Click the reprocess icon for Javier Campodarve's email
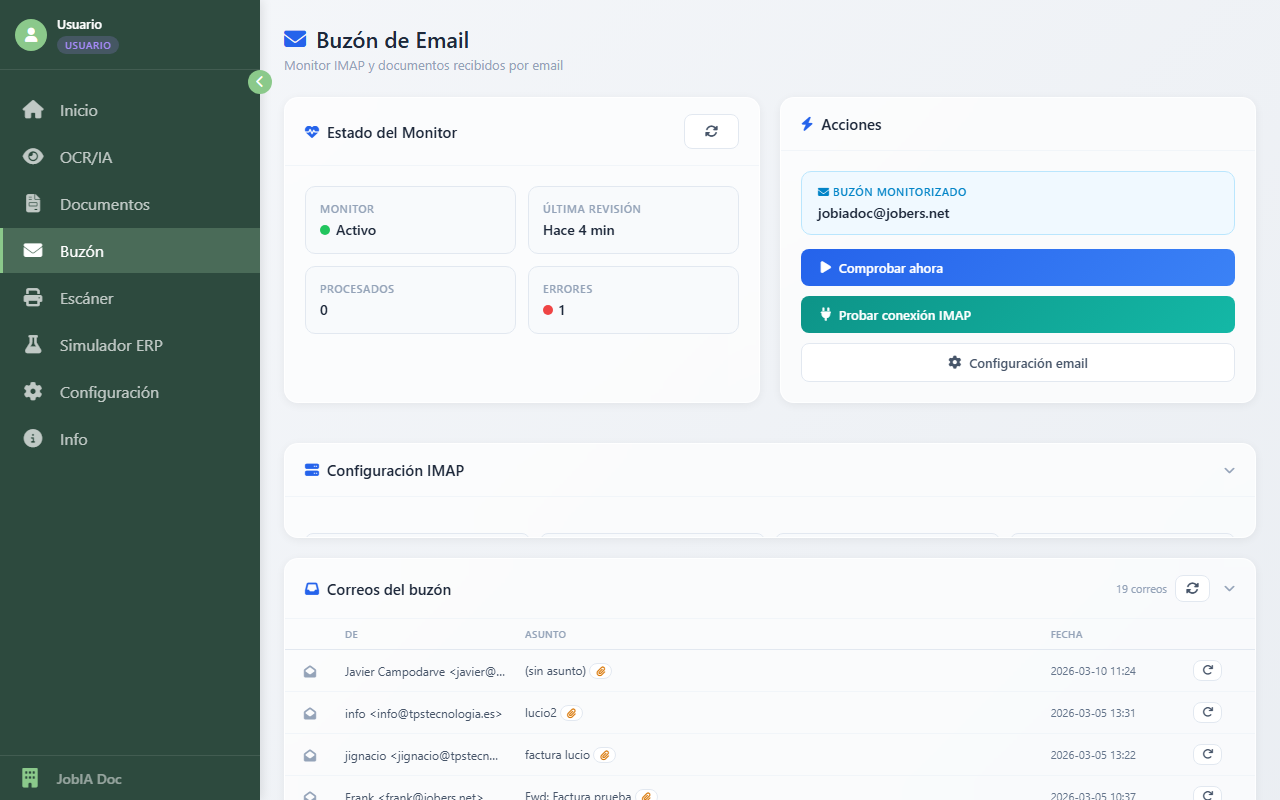Image resolution: width=1280 pixels, height=800 pixels. point(1207,670)
